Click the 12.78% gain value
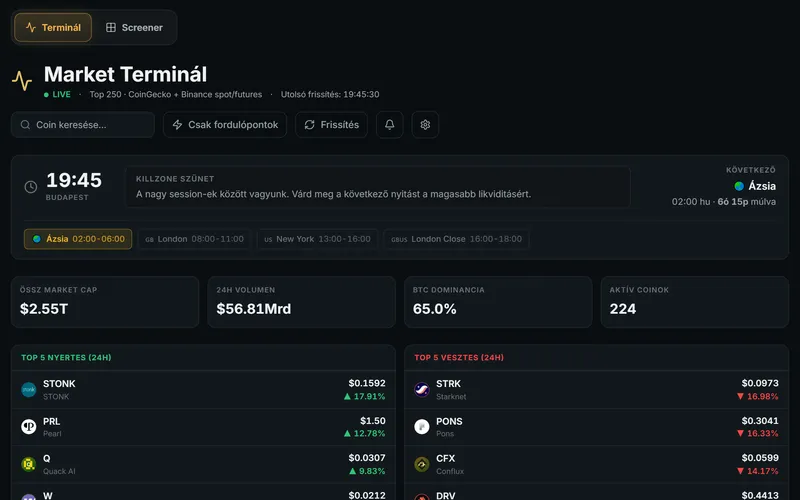This screenshot has width=800, height=500. point(365,434)
